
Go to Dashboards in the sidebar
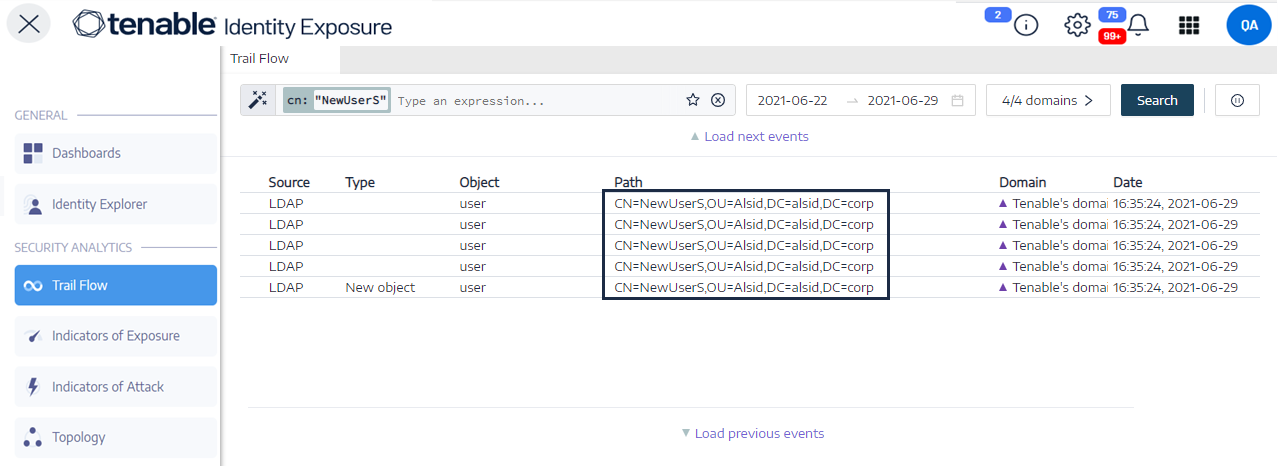(x=86, y=153)
